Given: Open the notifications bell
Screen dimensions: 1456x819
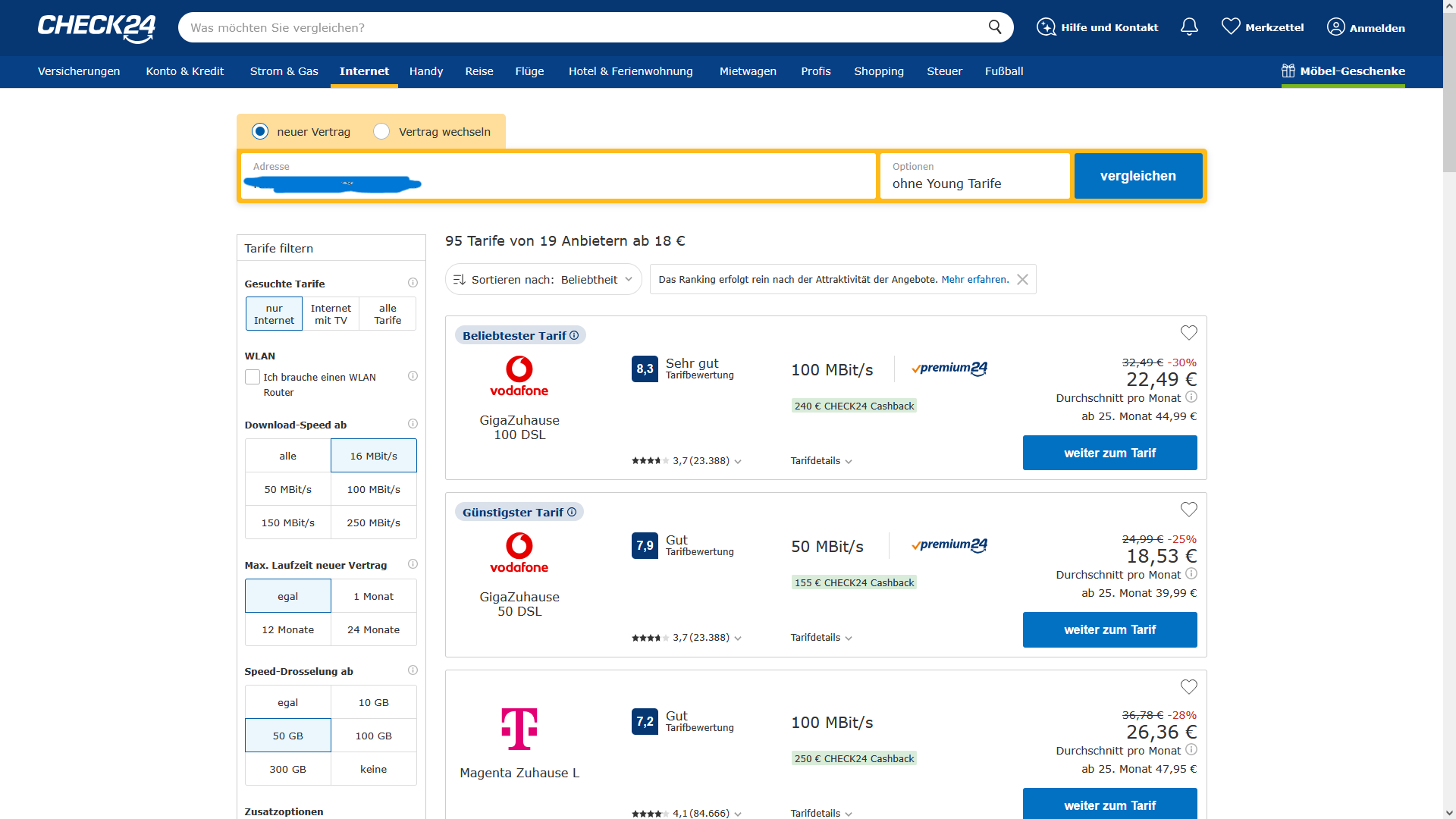Looking at the screenshot, I should (1189, 27).
